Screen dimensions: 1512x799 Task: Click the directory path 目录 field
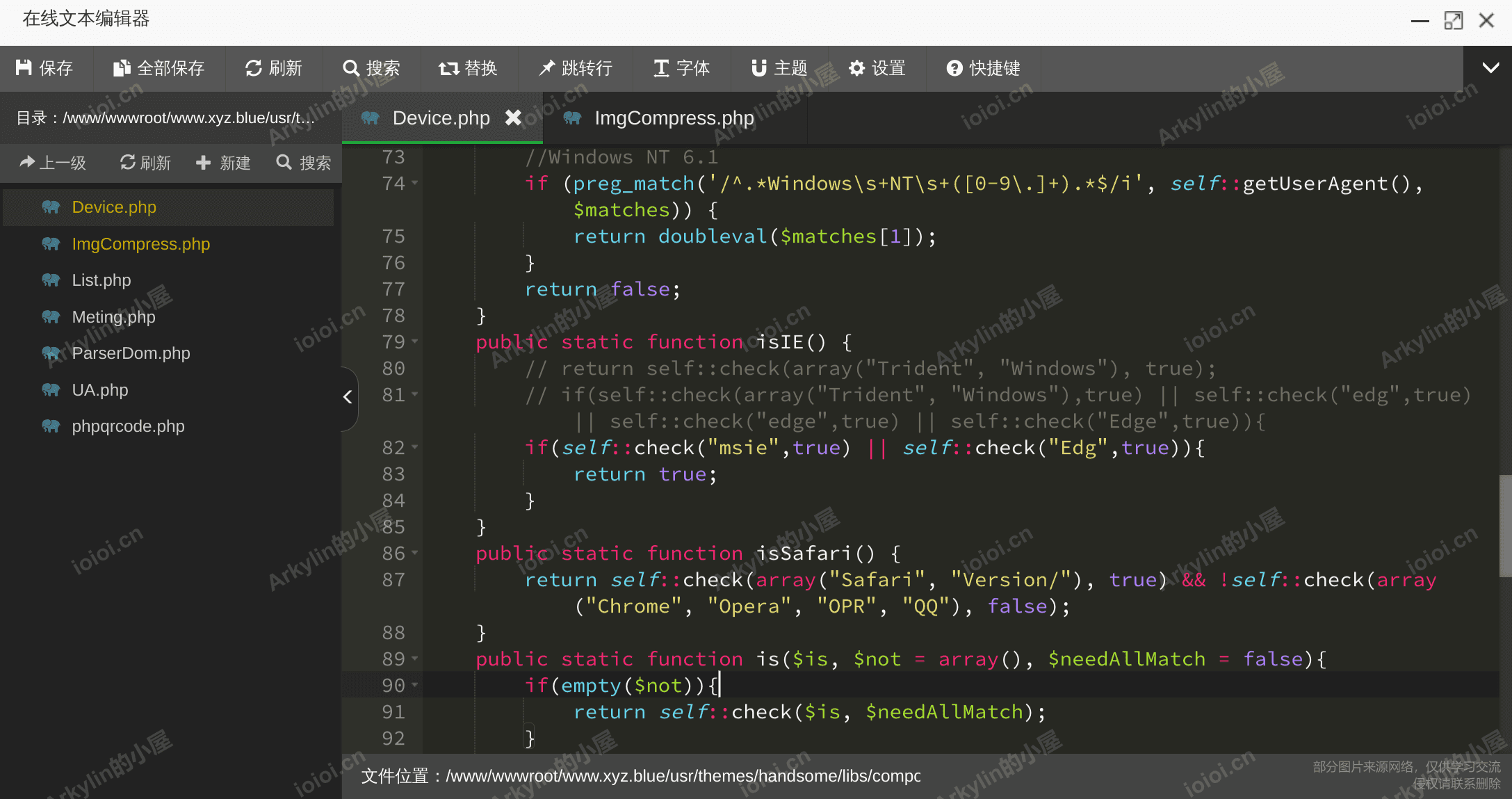pyautogui.click(x=165, y=118)
